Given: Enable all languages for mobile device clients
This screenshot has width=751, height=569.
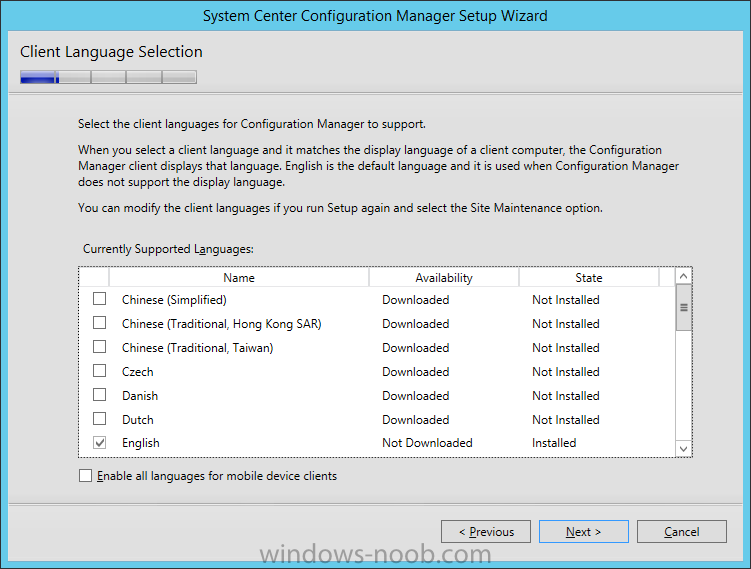Looking at the screenshot, I should coord(85,476).
